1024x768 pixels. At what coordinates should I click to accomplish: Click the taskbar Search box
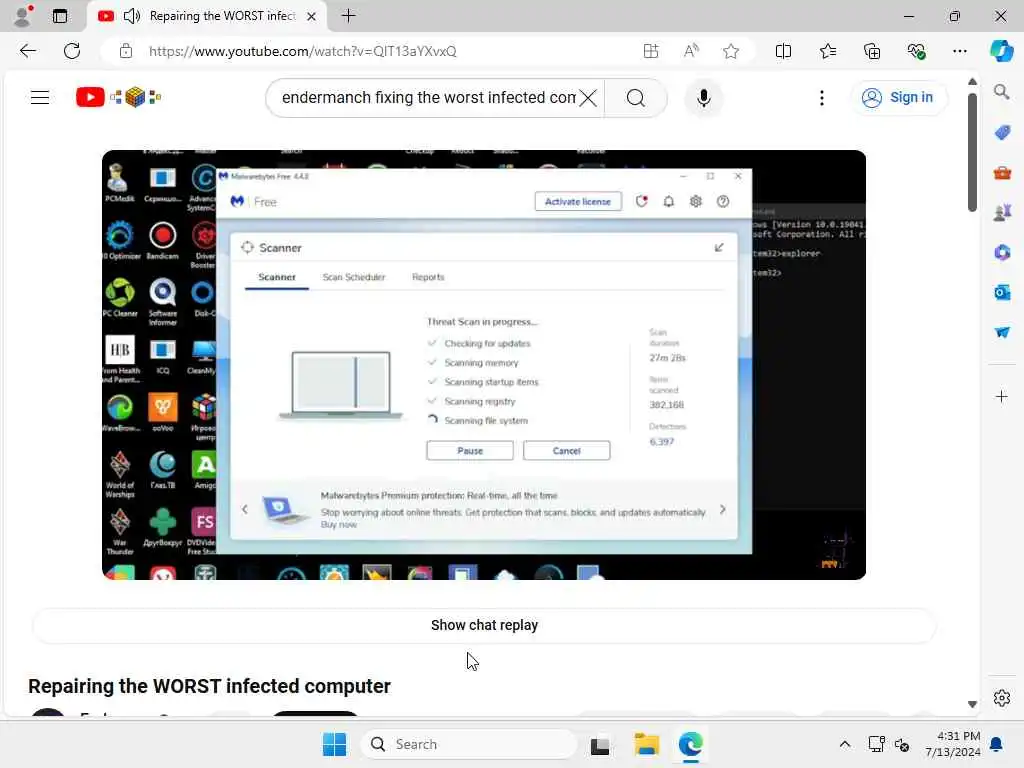(469, 744)
